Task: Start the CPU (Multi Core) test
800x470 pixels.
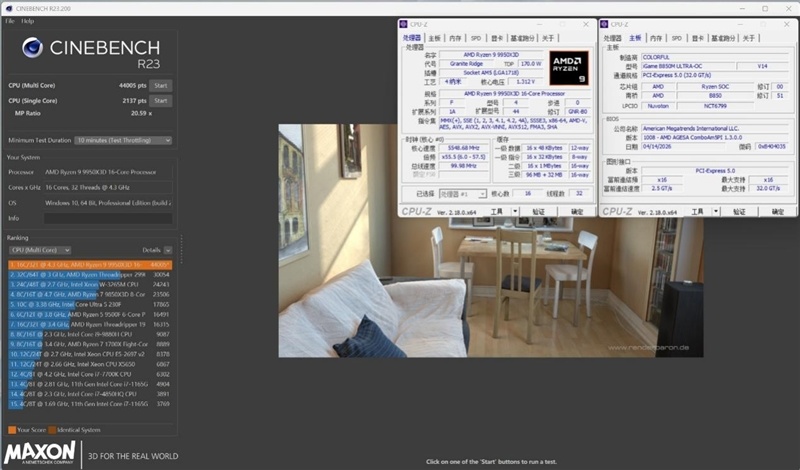Action: click(x=161, y=86)
